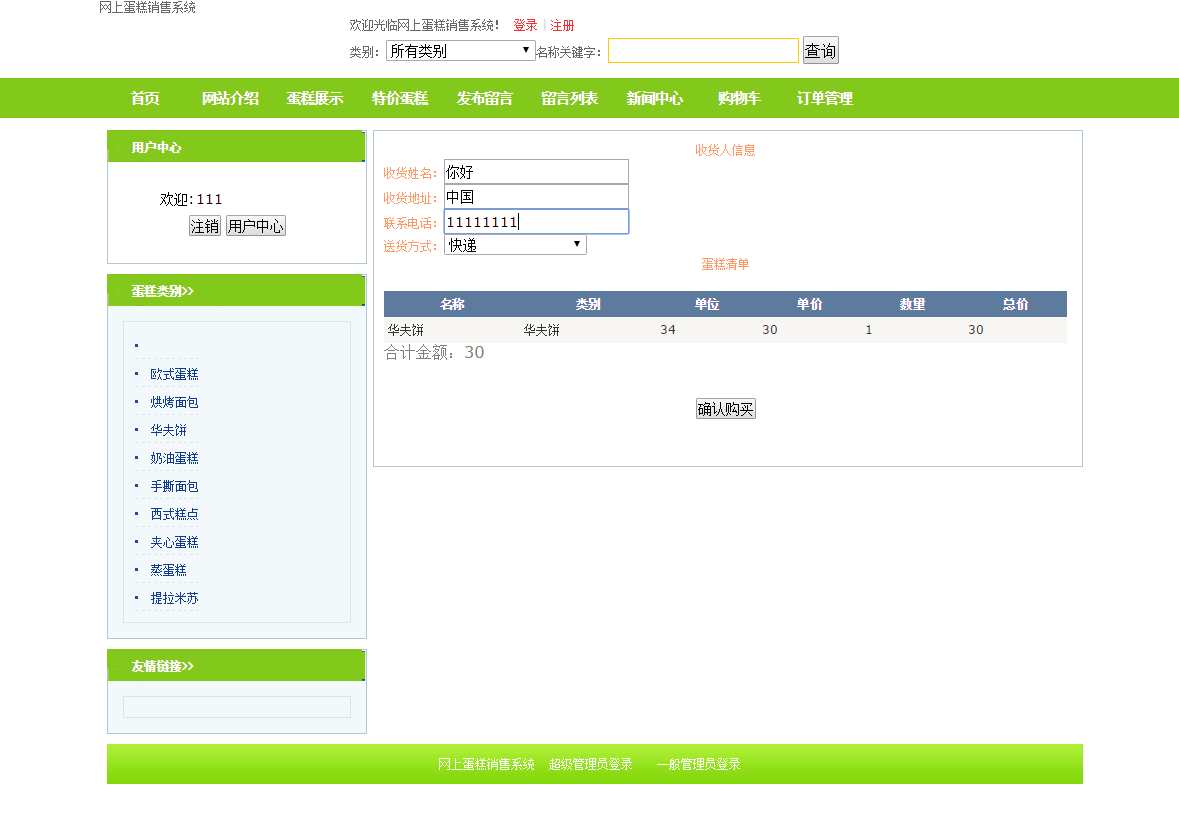Viewport: 1179px width, 817px height.
Task: Open 购物车 shopping cart menu item
Action: [x=739, y=98]
